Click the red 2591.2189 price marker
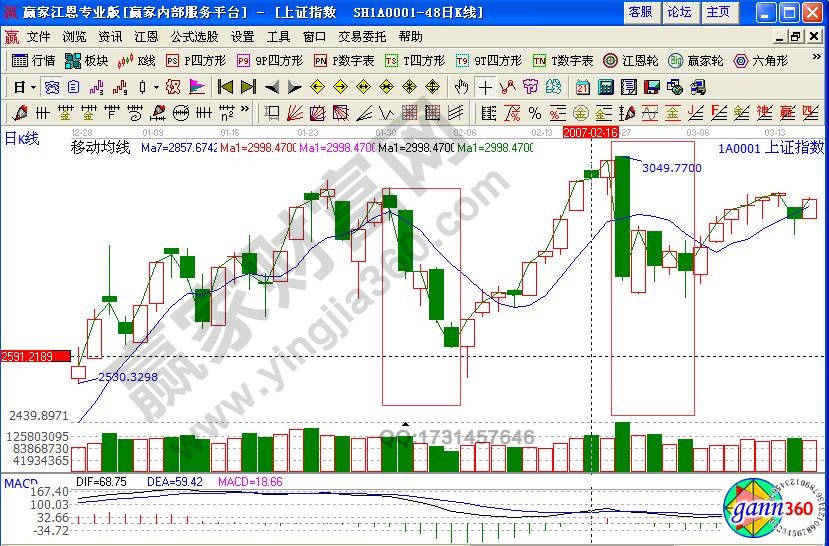The height and width of the screenshot is (546, 829). (x=36, y=356)
